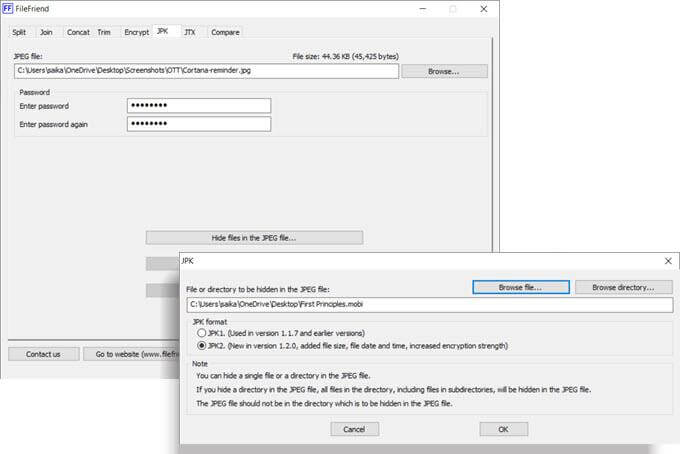The height and width of the screenshot is (454, 680).
Task: Focus the Enter password again field
Action: coord(199,124)
